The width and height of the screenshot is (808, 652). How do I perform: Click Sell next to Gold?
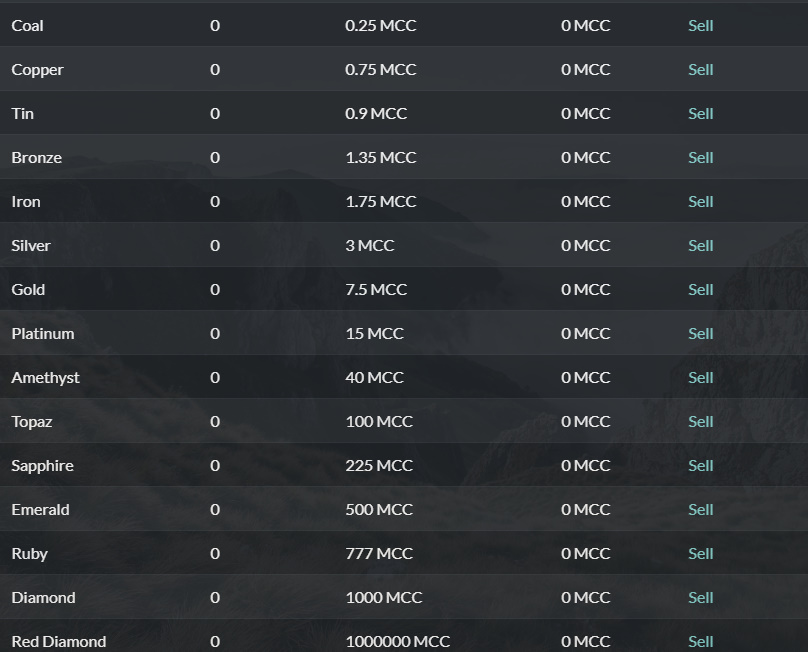coord(700,289)
